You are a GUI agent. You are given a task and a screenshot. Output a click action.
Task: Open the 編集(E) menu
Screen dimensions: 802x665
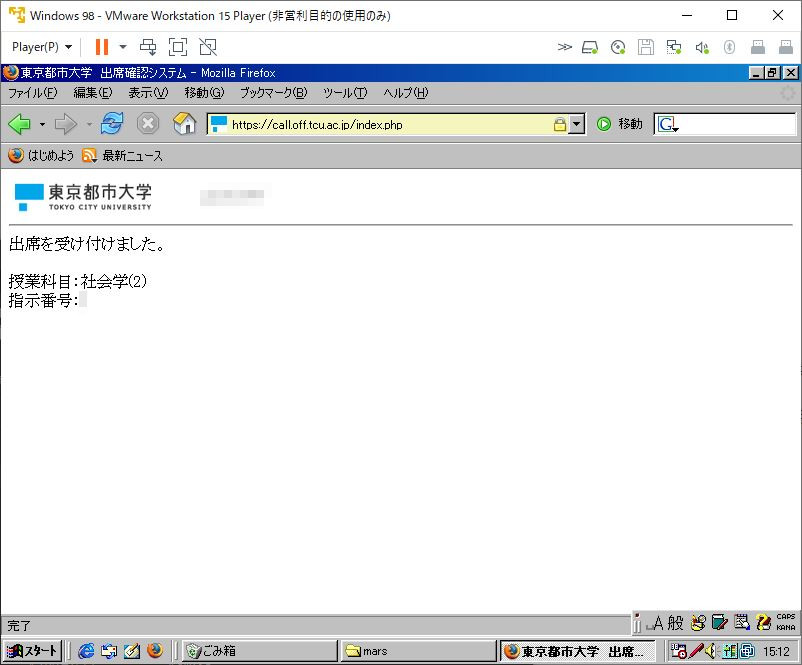click(93, 93)
